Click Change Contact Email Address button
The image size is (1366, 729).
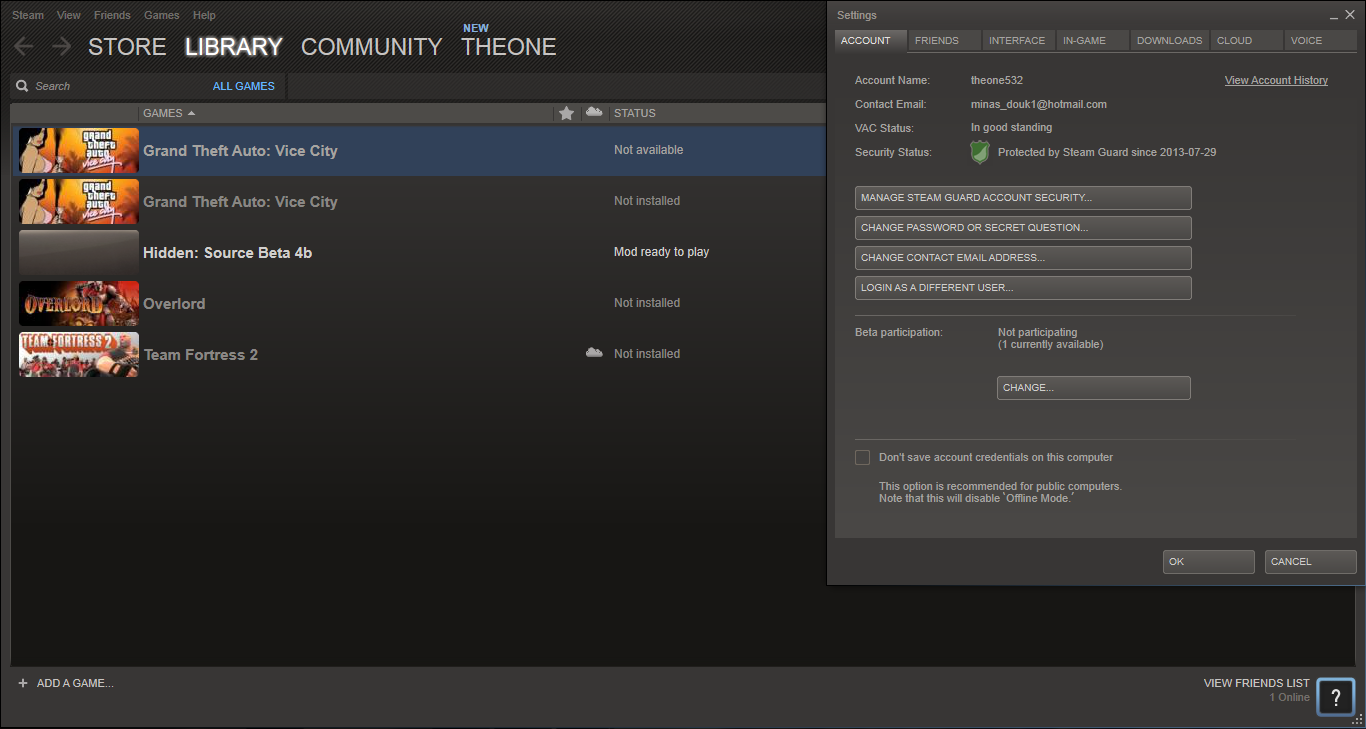tap(1023, 258)
